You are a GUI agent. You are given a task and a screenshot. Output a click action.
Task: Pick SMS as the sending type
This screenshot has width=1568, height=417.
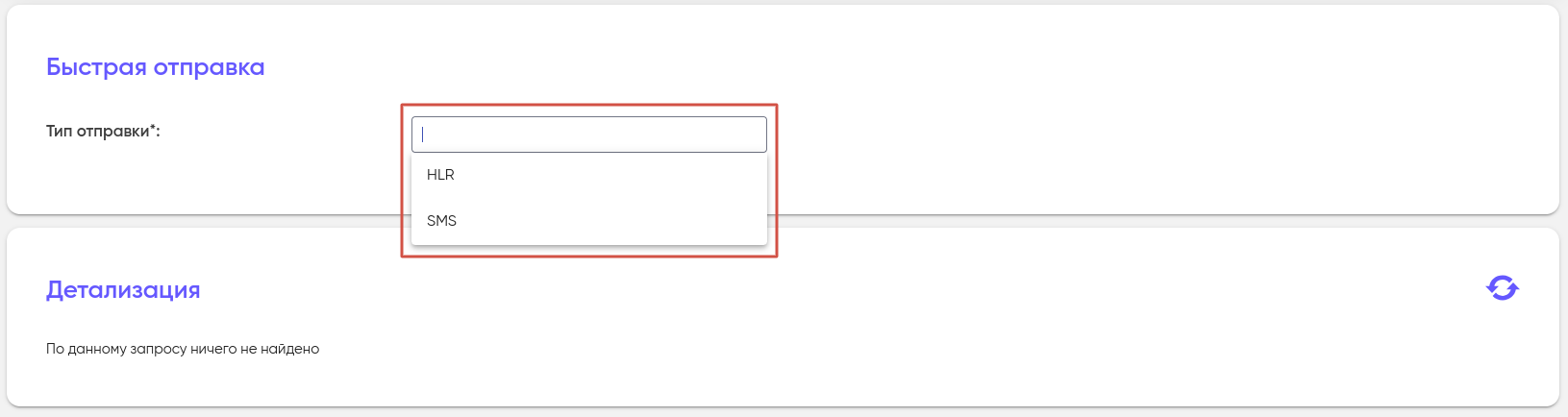pos(442,221)
